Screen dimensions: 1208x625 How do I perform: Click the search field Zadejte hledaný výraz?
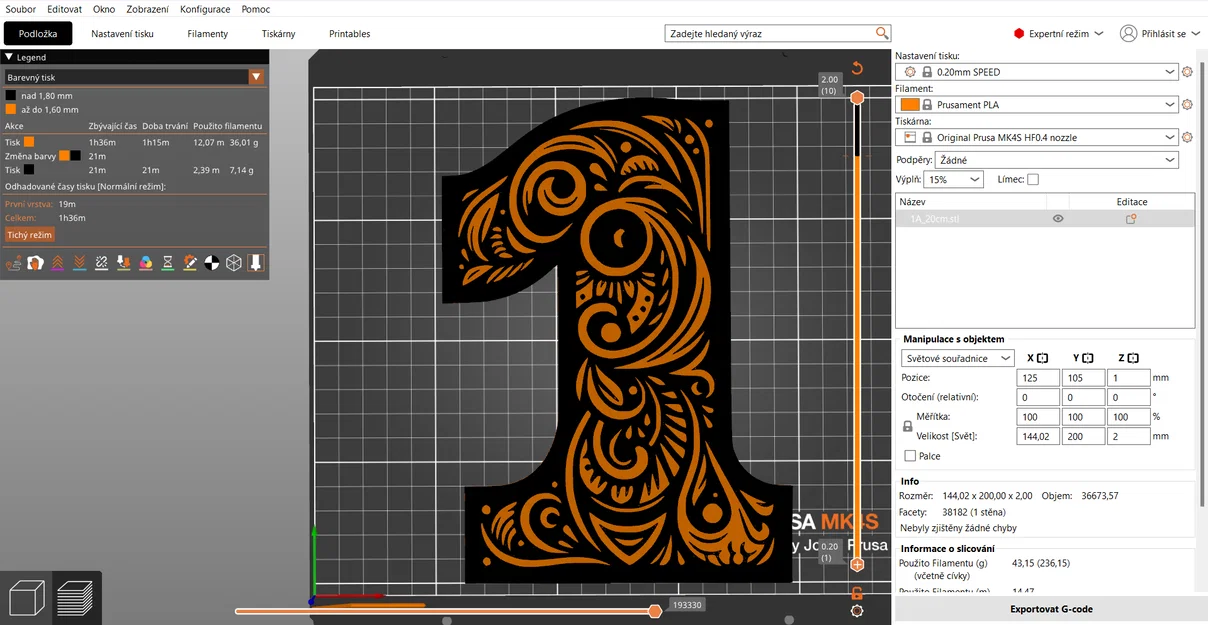pos(778,33)
